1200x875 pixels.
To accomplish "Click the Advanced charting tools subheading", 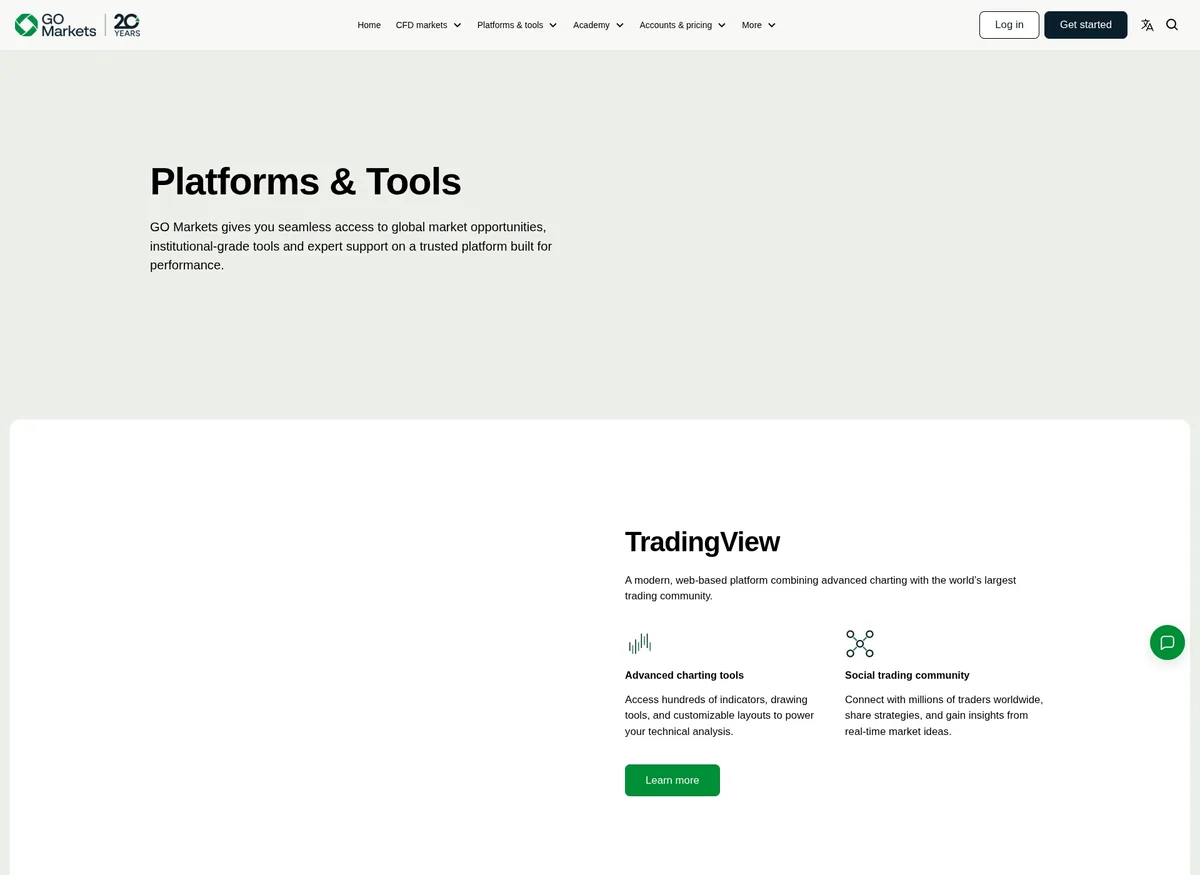I will pos(684,675).
